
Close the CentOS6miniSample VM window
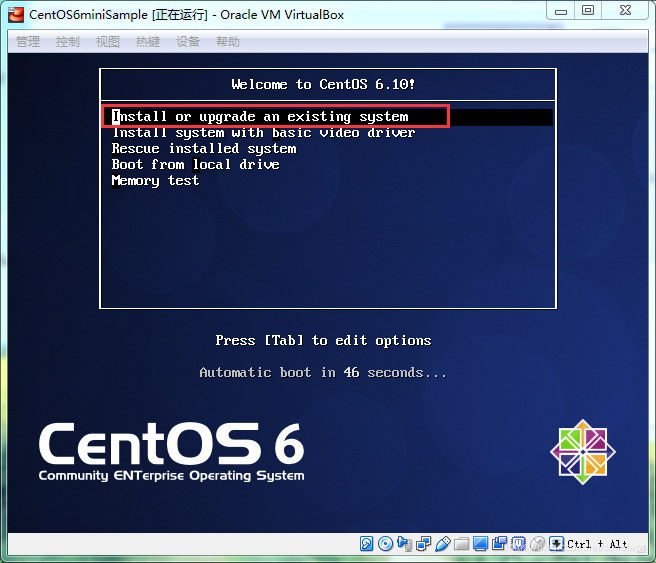click(625, 10)
